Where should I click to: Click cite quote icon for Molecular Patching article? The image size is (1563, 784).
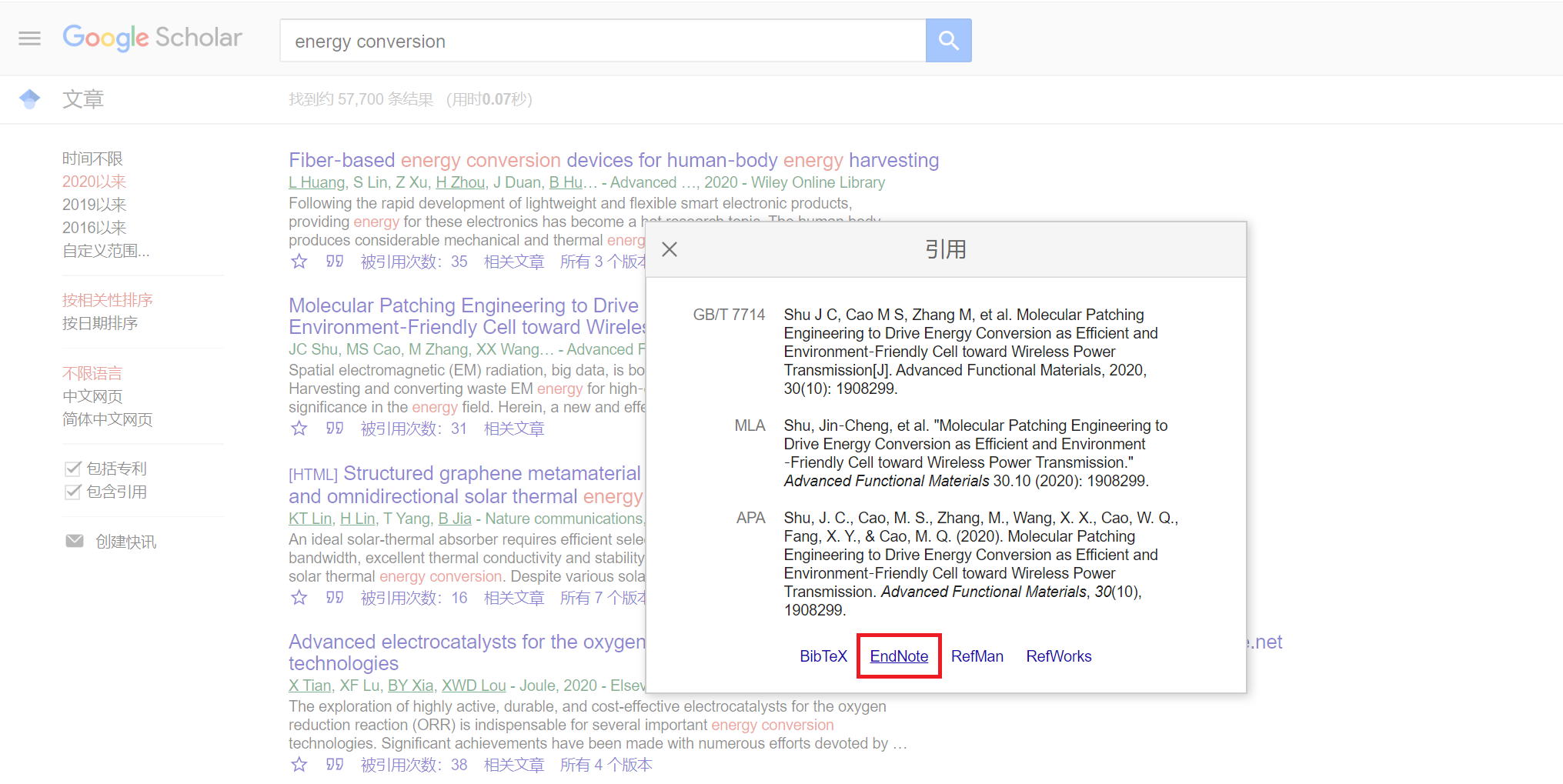coord(335,429)
